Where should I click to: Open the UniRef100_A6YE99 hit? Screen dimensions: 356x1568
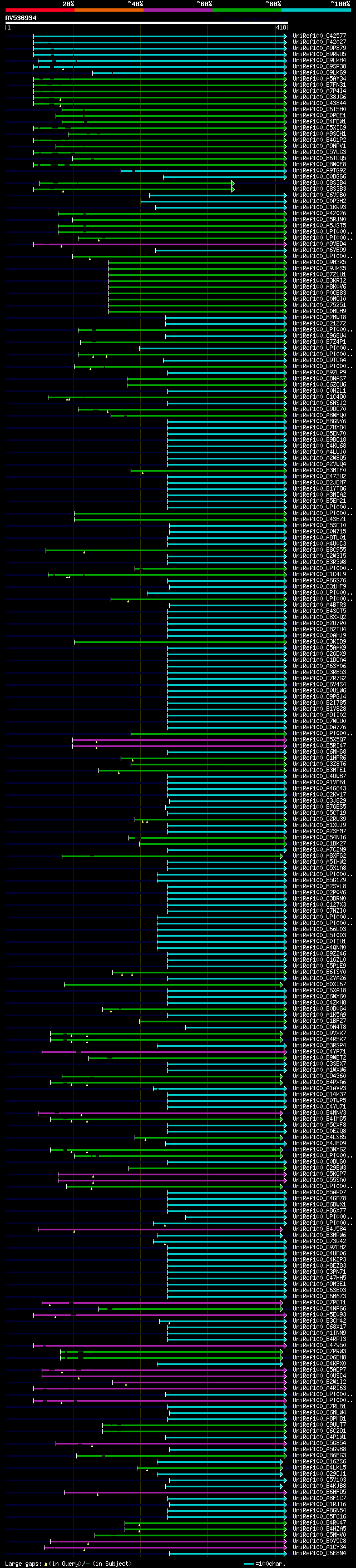click(x=319, y=250)
